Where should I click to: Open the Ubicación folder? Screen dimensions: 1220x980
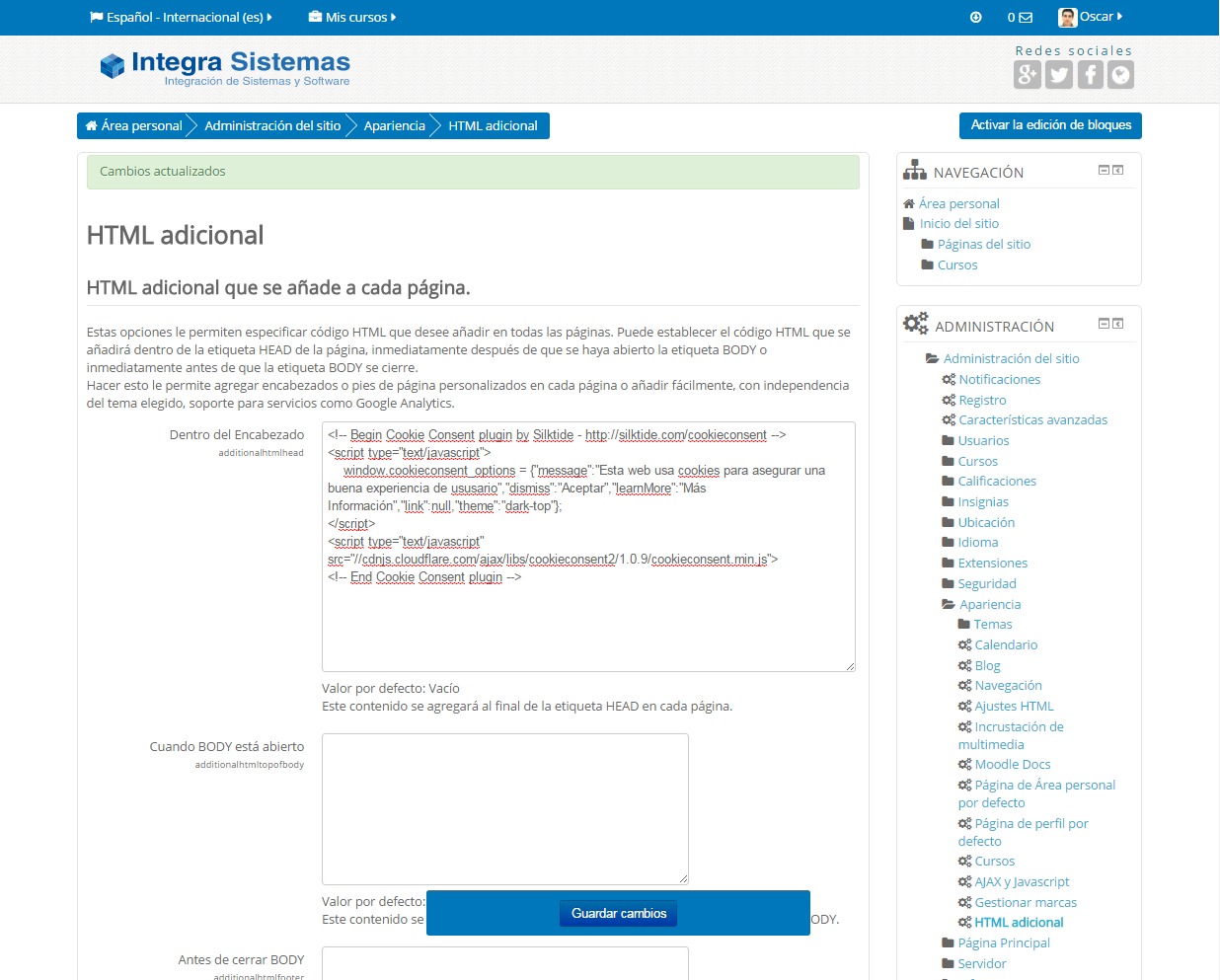(x=986, y=522)
